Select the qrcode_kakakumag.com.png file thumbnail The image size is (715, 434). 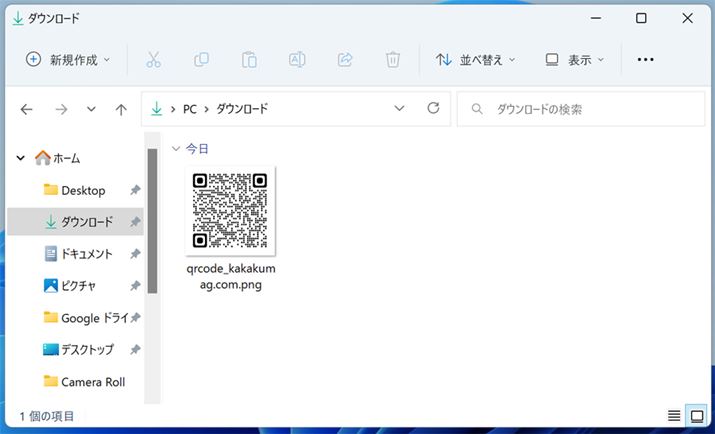coord(230,211)
